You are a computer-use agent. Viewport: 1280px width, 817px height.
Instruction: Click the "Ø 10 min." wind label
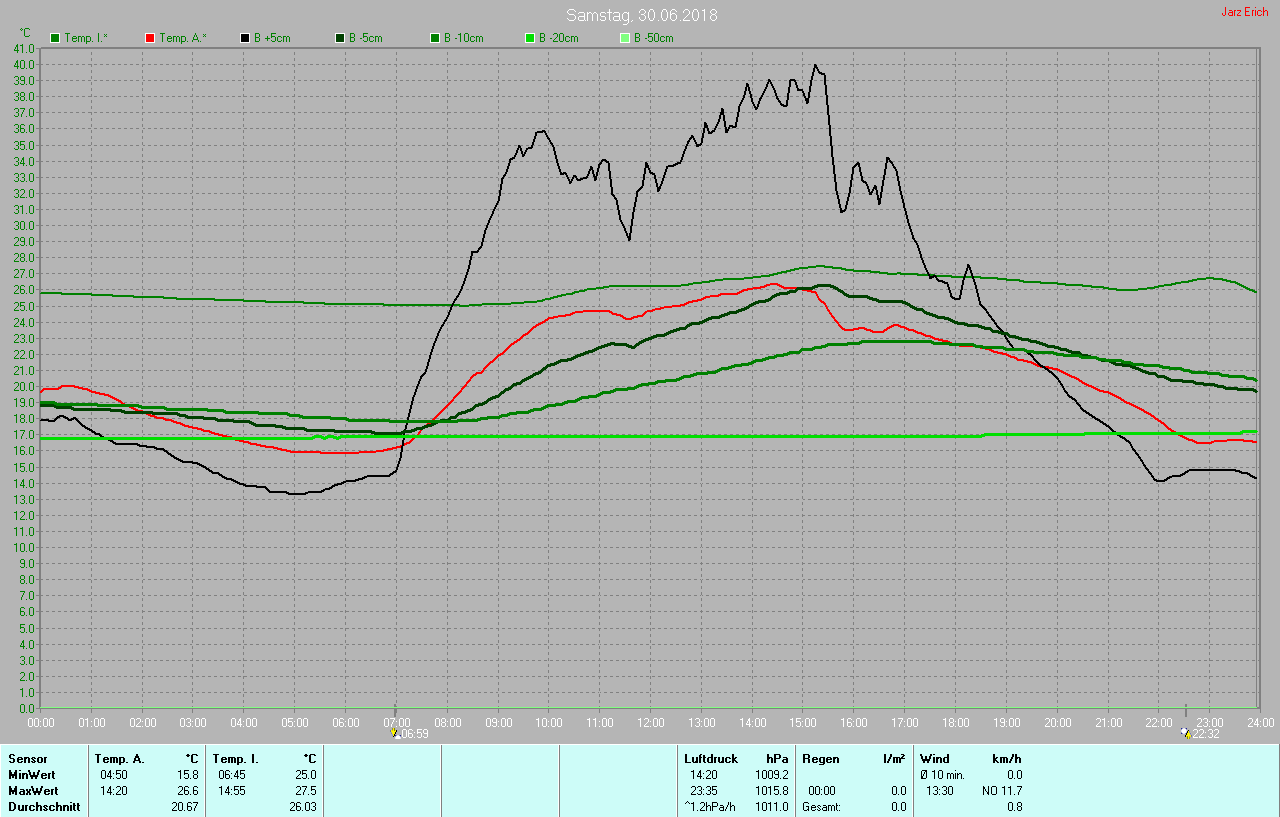pos(942,775)
